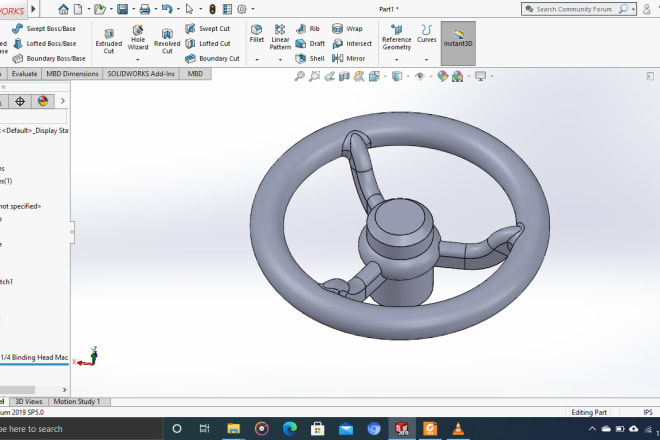This screenshot has height=440, width=660.
Task: Expand Reference Geometry dropdown arrow
Action: pos(397,60)
